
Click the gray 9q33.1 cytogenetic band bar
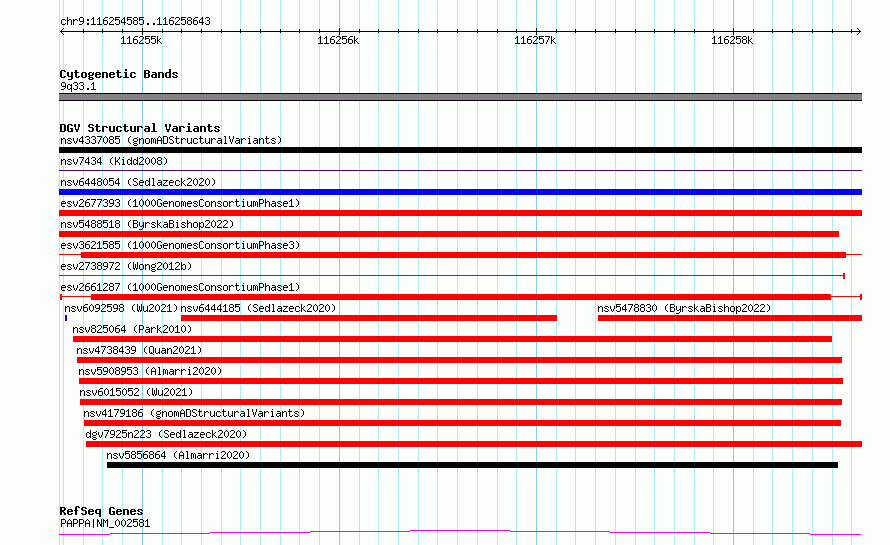pos(460,97)
